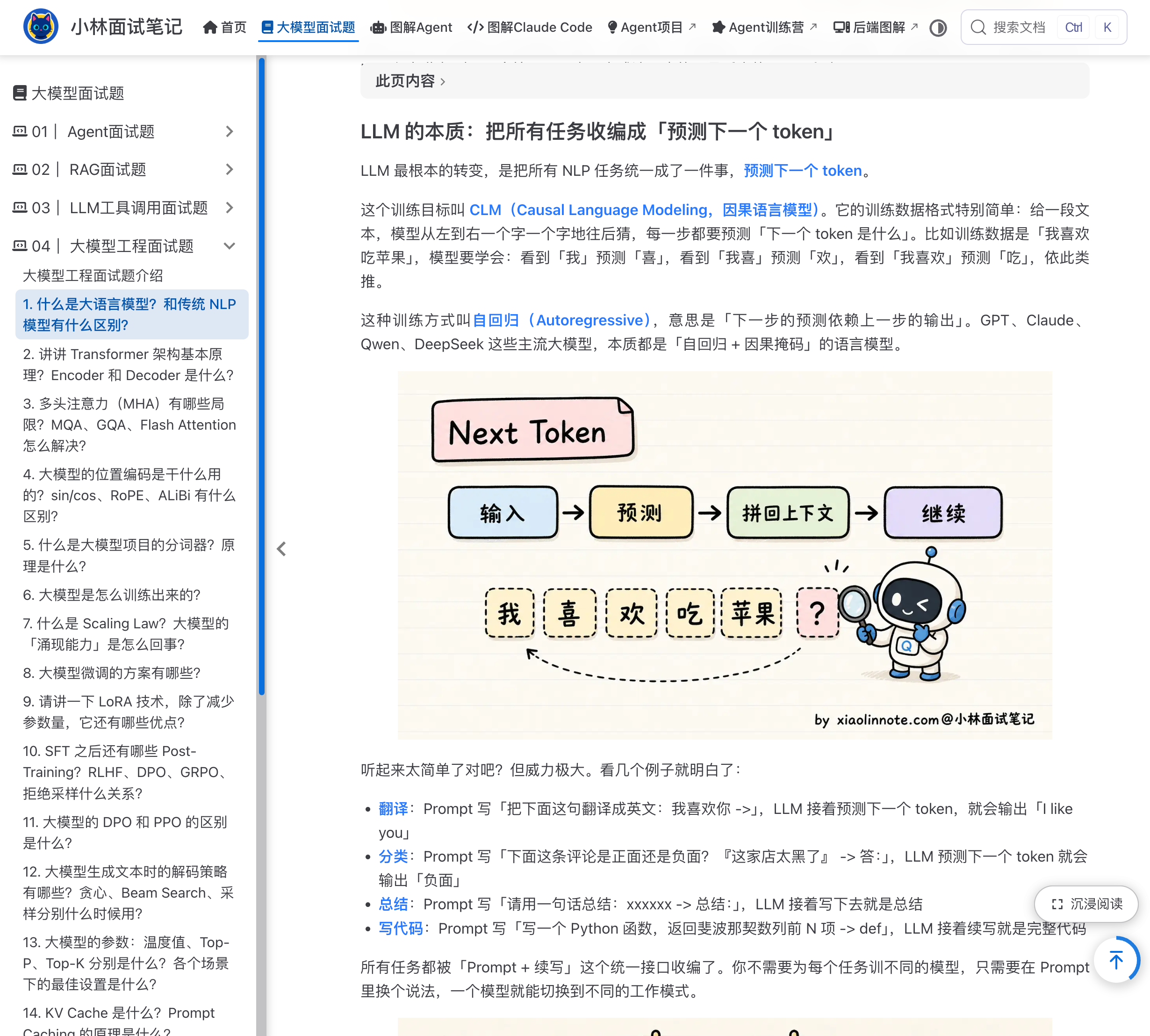Open 12. 大模型生成文本时的解码策略
Image resolution: width=1150 pixels, height=1036 pixels.
(128, 892)
